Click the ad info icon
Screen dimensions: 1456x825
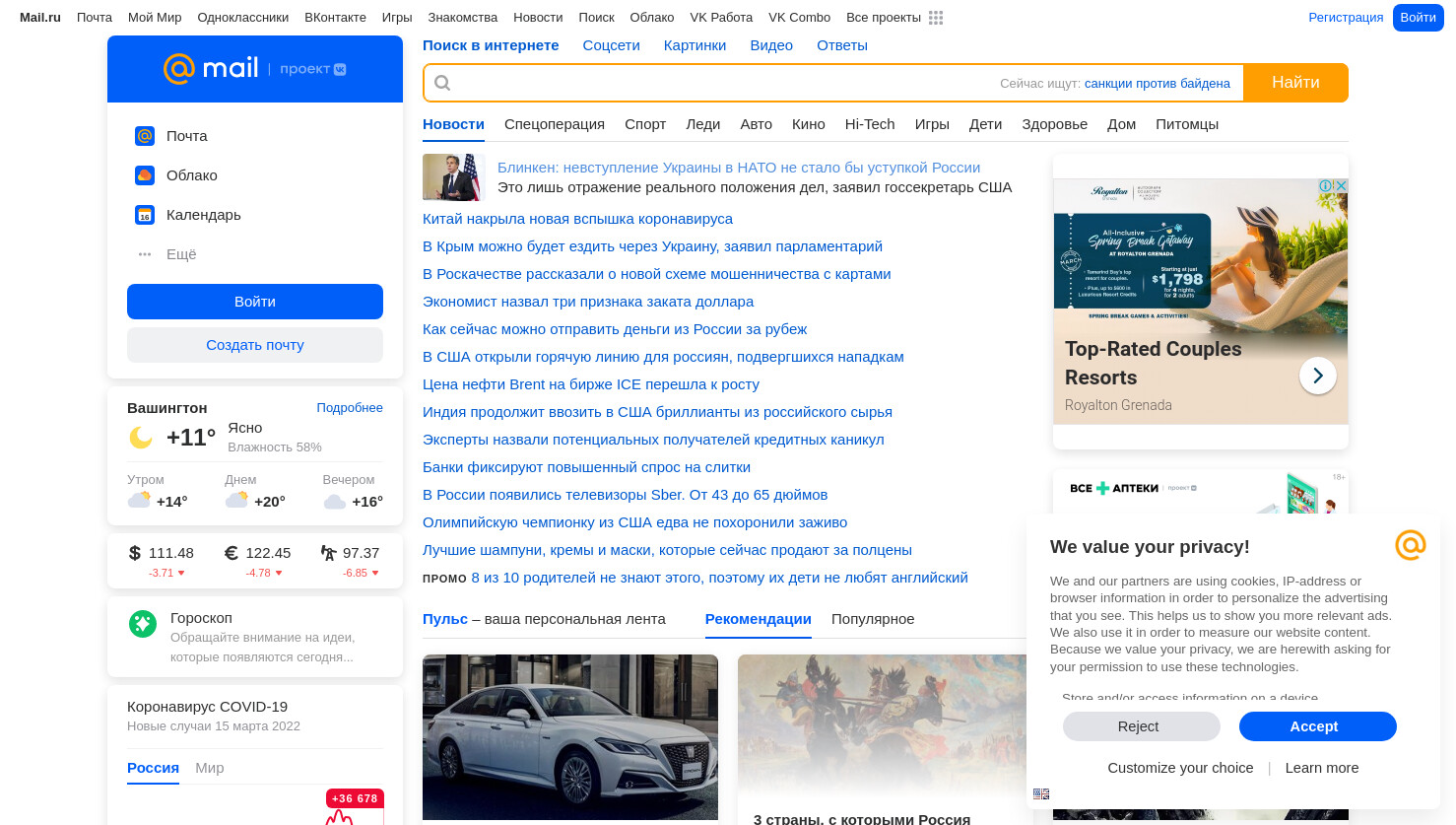[1326, 185]
